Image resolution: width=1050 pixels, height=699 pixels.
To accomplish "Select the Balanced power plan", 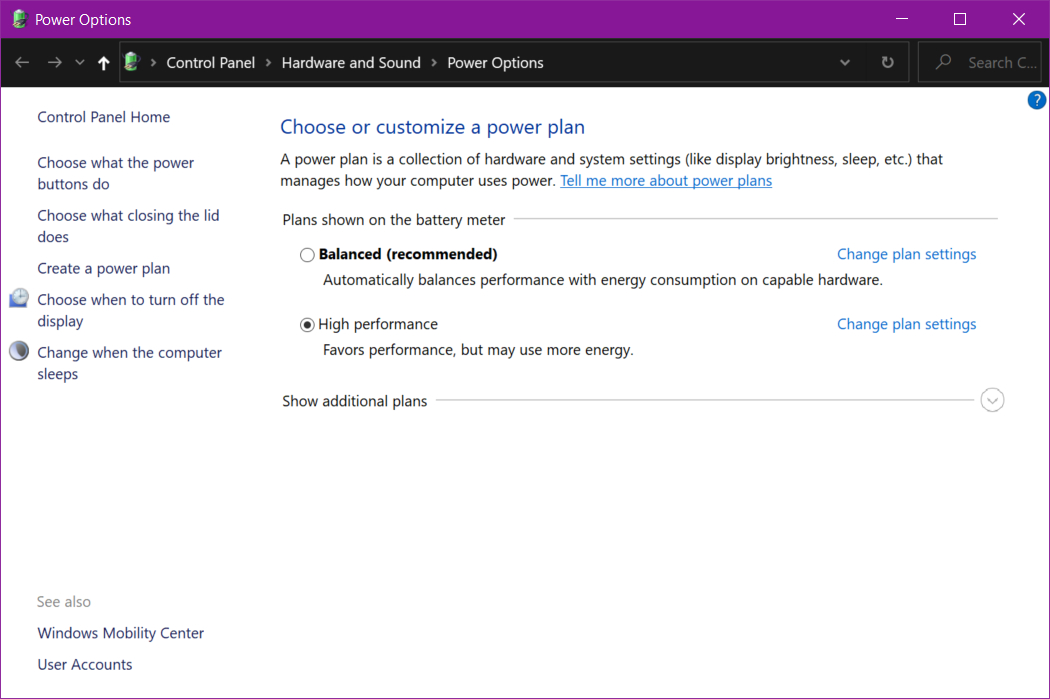I will (307, 254).
